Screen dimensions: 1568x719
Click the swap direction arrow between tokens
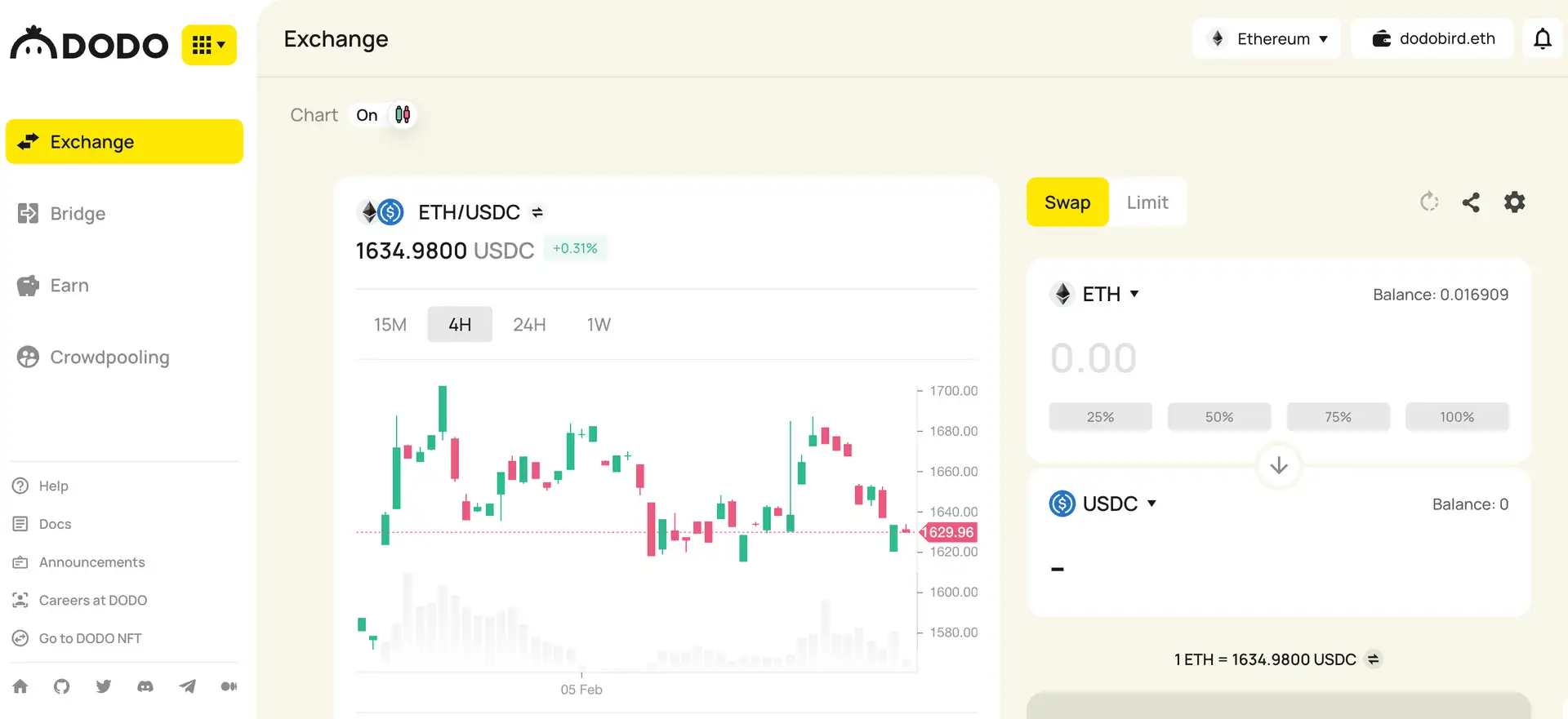coord(1279,466)
